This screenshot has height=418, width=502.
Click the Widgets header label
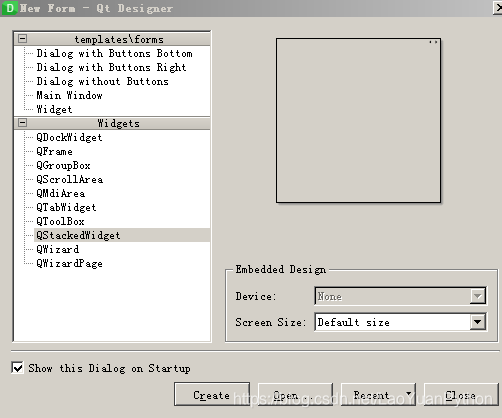pyautogui.click(x=119, y=123)
